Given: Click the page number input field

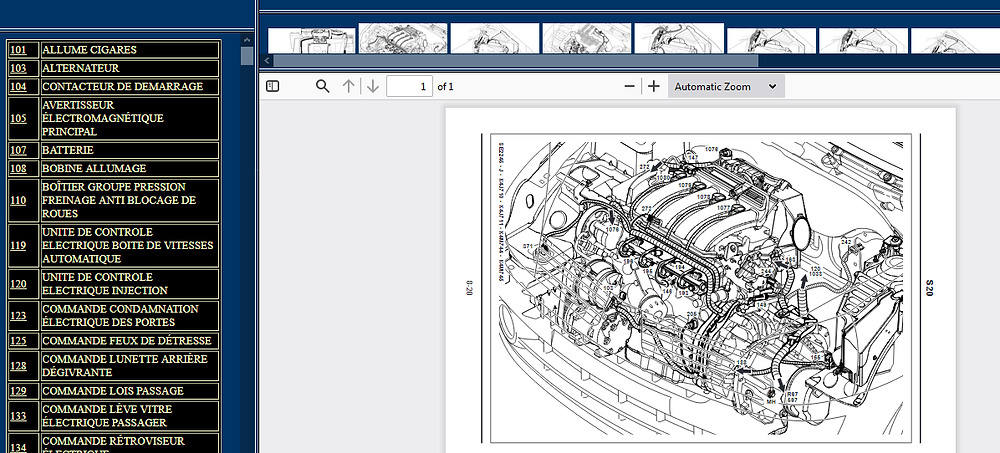Looking at the screenshot, I should (409, 86).
